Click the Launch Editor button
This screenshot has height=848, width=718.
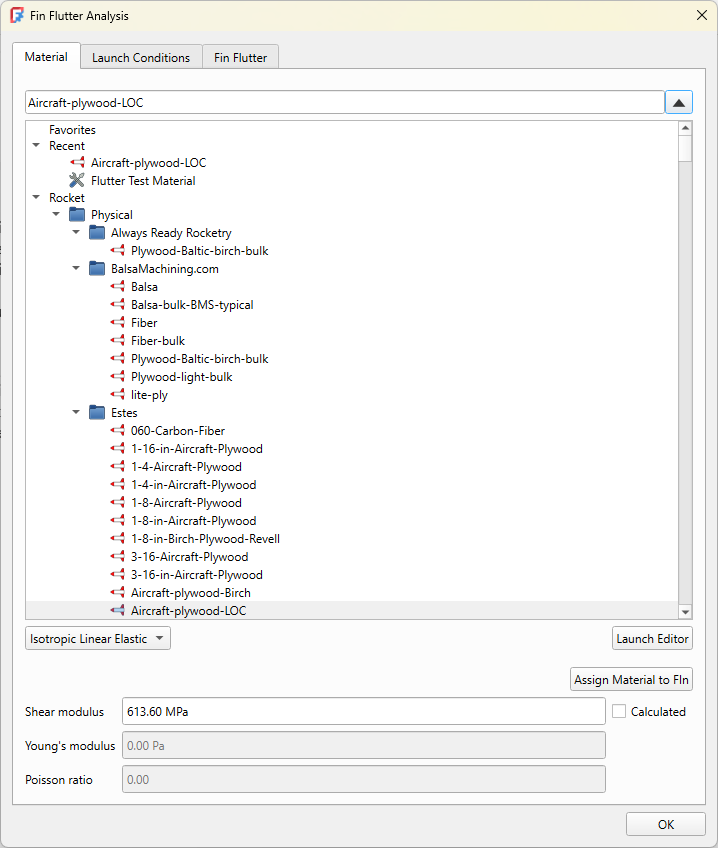click(x=652, y=638)
